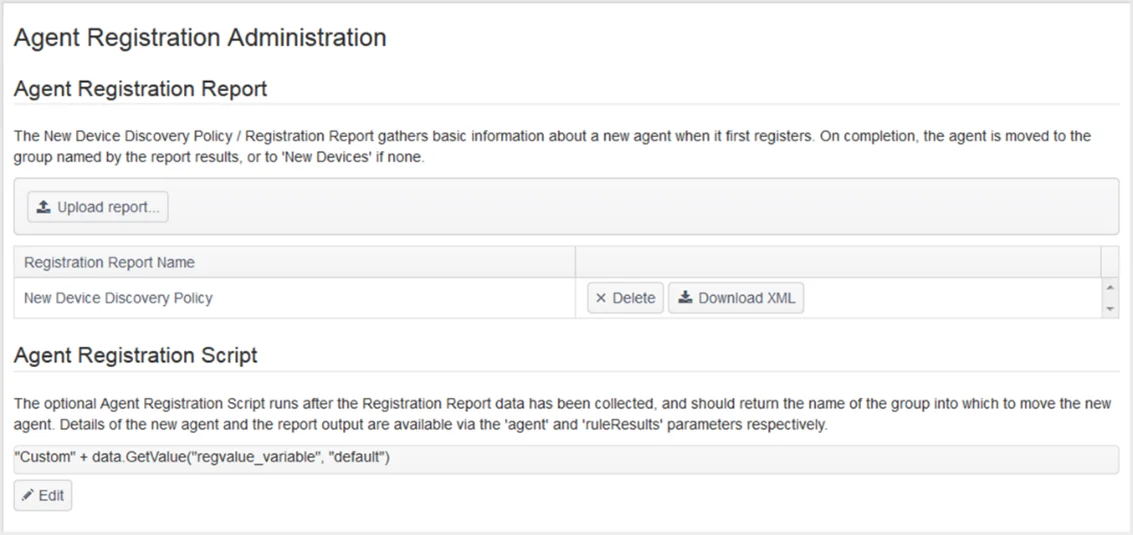Download XML for New Device Discovery Policy
This screenshot has width=1133, height=535.
(736, 298)
